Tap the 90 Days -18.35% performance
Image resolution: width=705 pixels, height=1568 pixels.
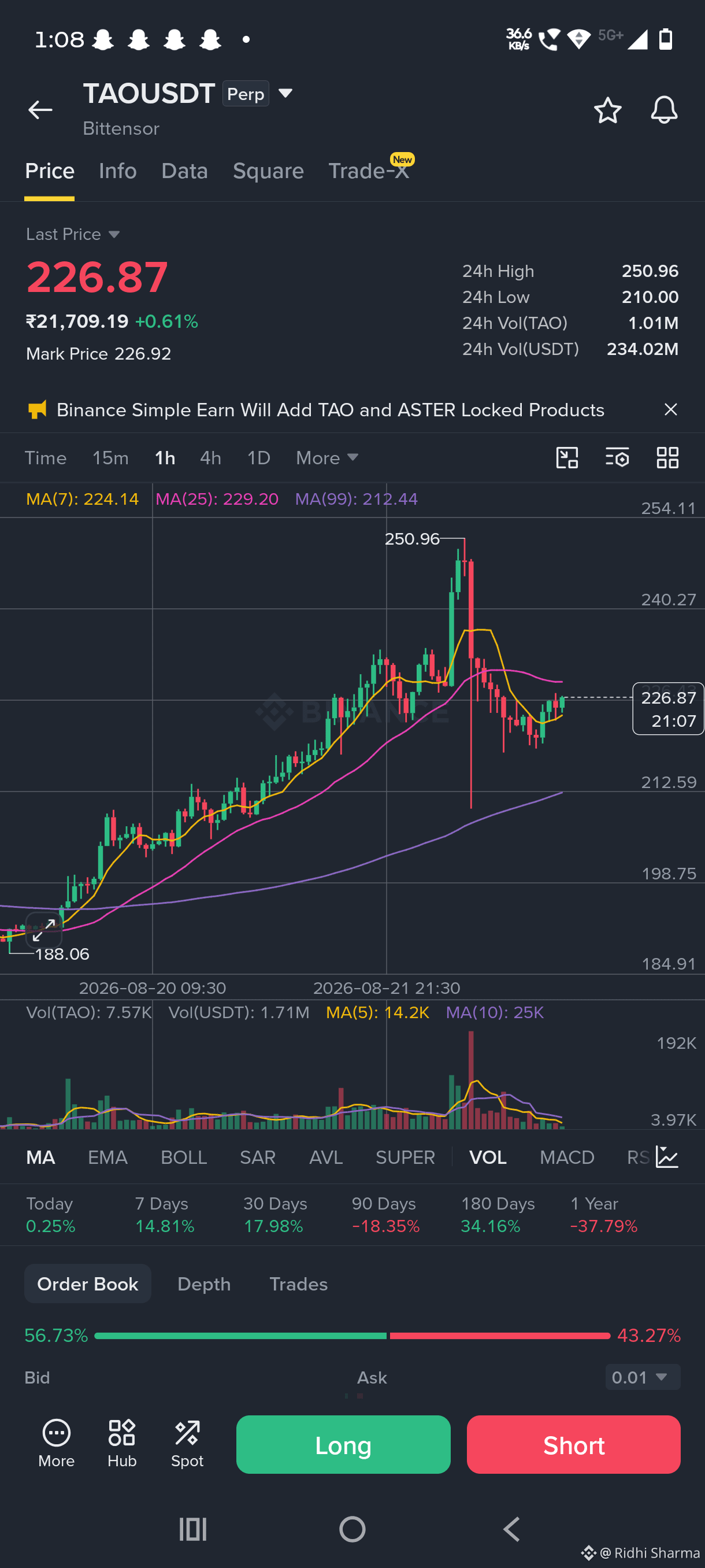(x=385, y=1214)
